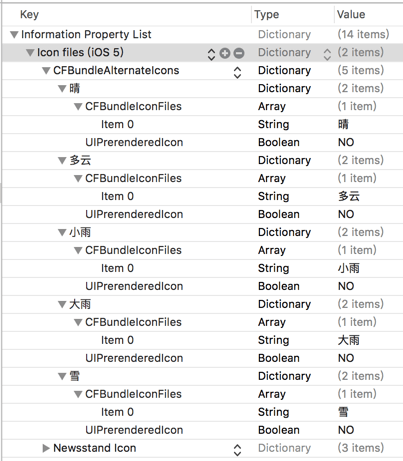Select UIPrerenderedIcon key under 大雨
This screenshot has width=403, height=461.
[134, 358]
